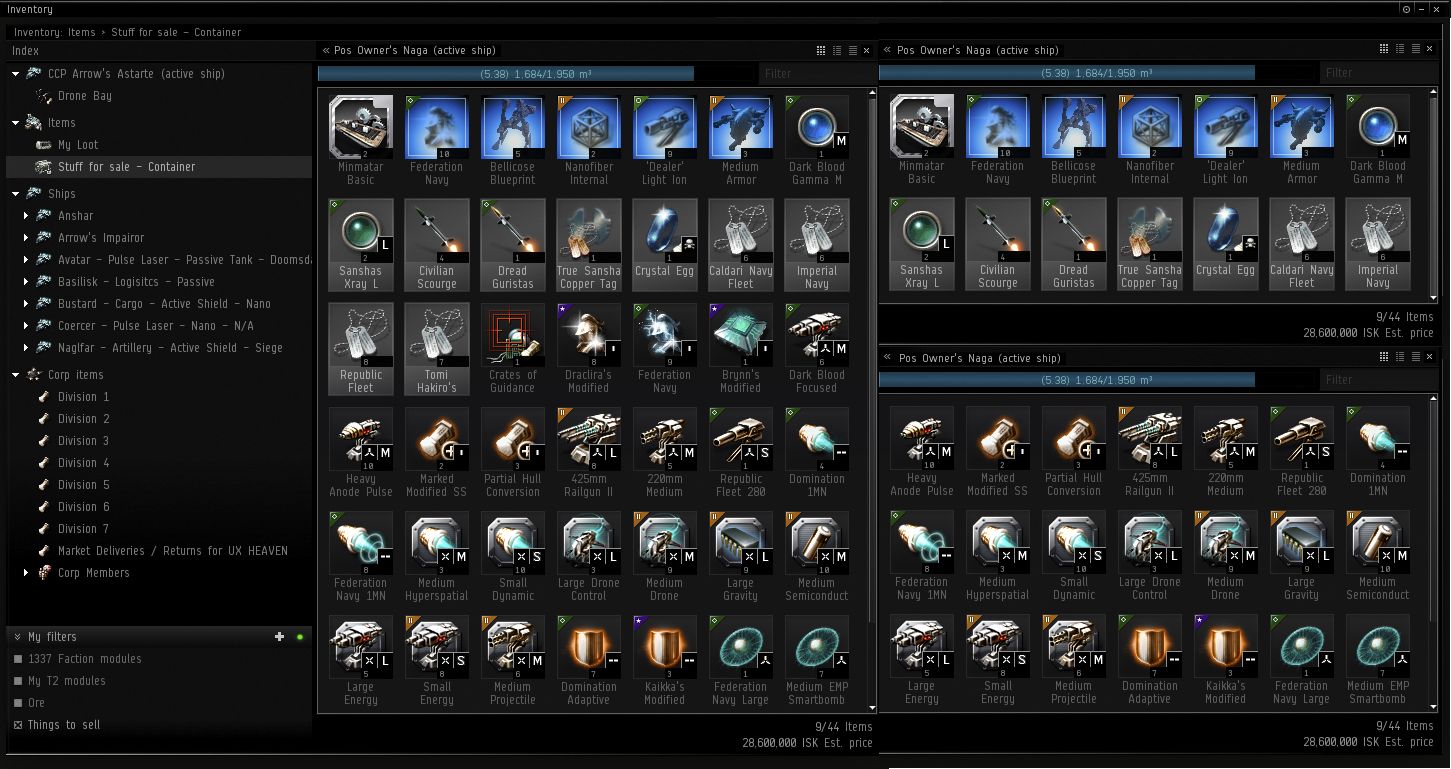
Task: Pick the True Sansha Copper Tag in the main pane
Action: [588, 245]
